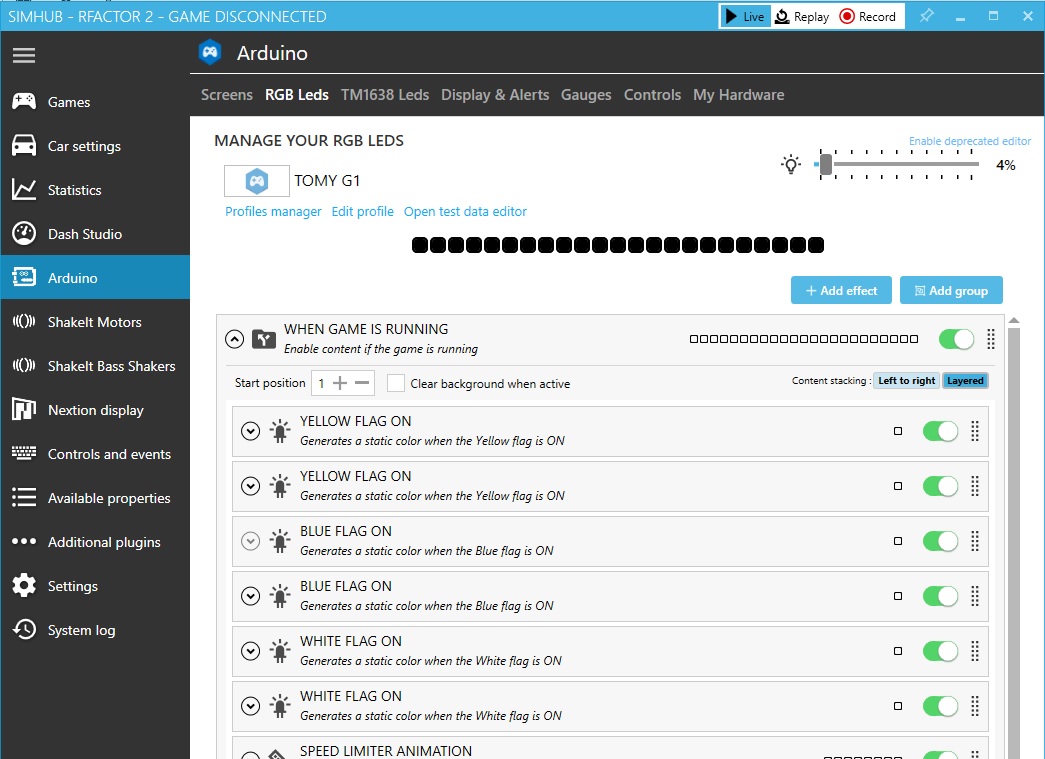Open the Profiles manager link
This screenshot has width=1045, height=759.
[x=273, y=211]
